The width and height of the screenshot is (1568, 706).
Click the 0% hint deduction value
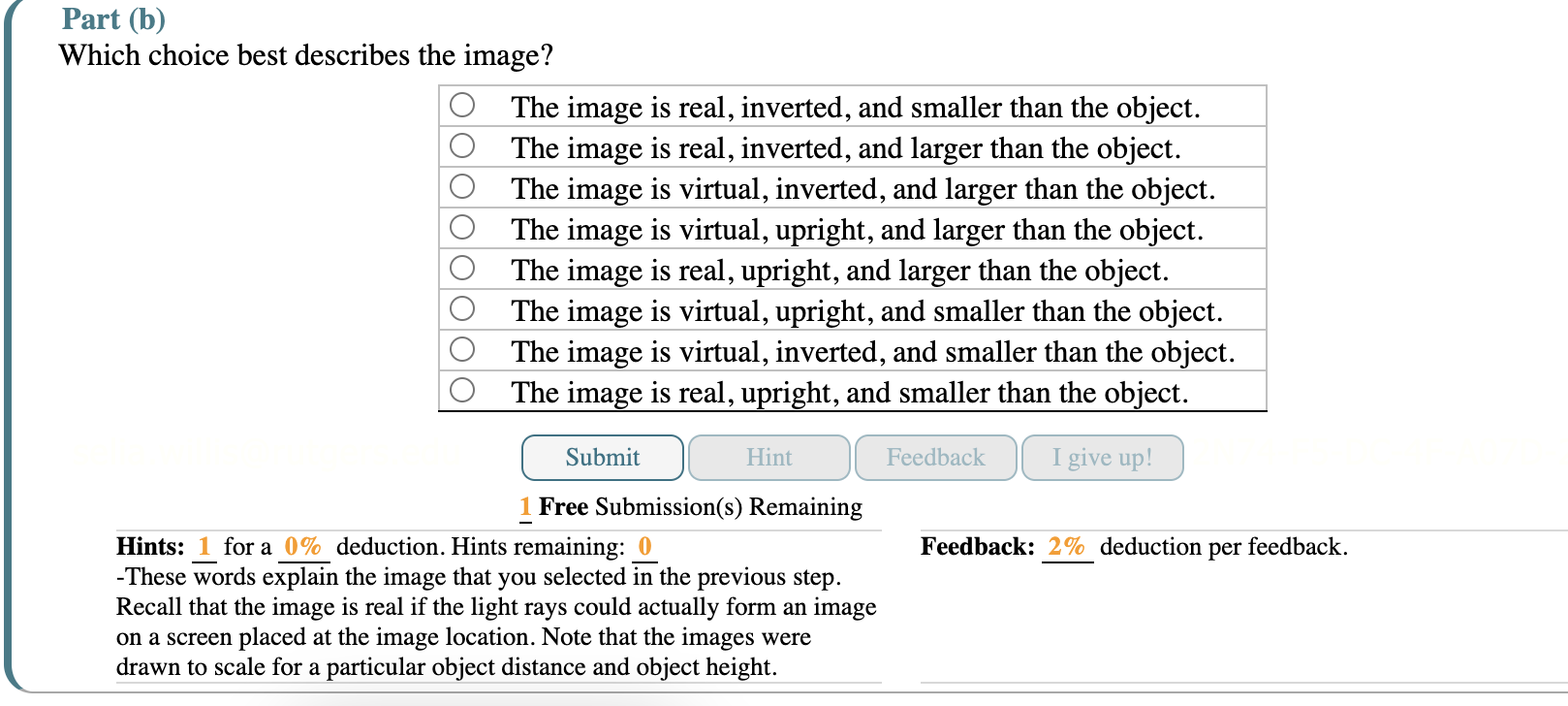[301, 546]
